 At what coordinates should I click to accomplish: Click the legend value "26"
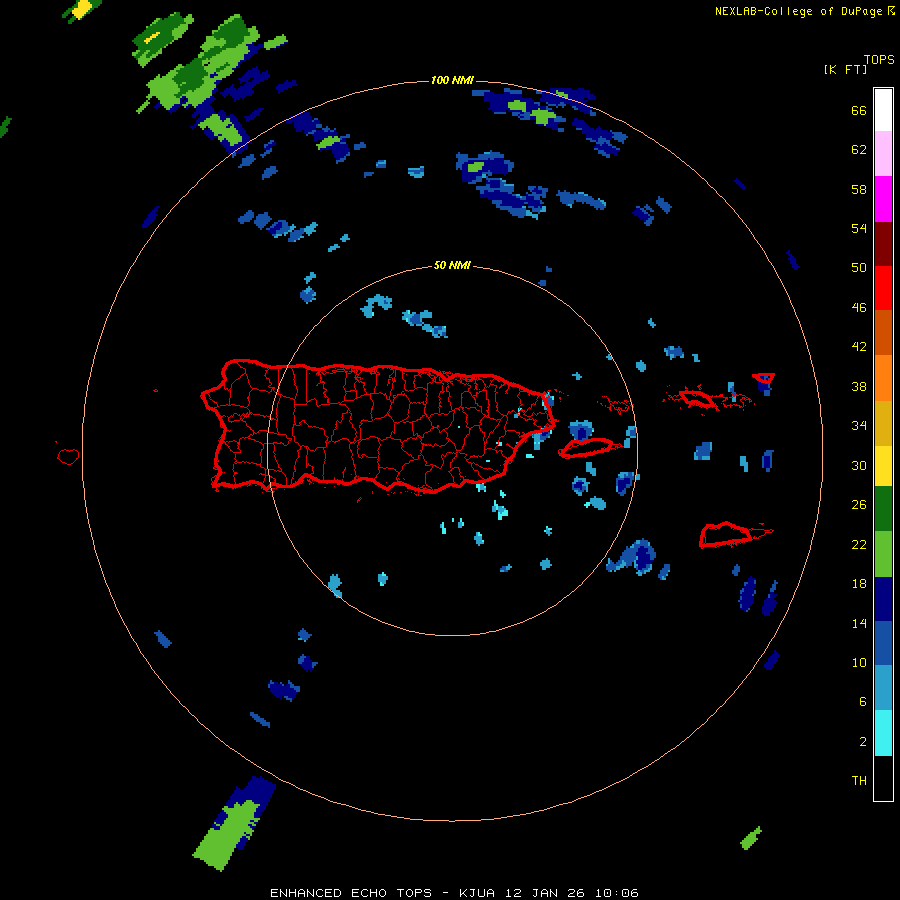pyautogui.click(x=859, y=505)
